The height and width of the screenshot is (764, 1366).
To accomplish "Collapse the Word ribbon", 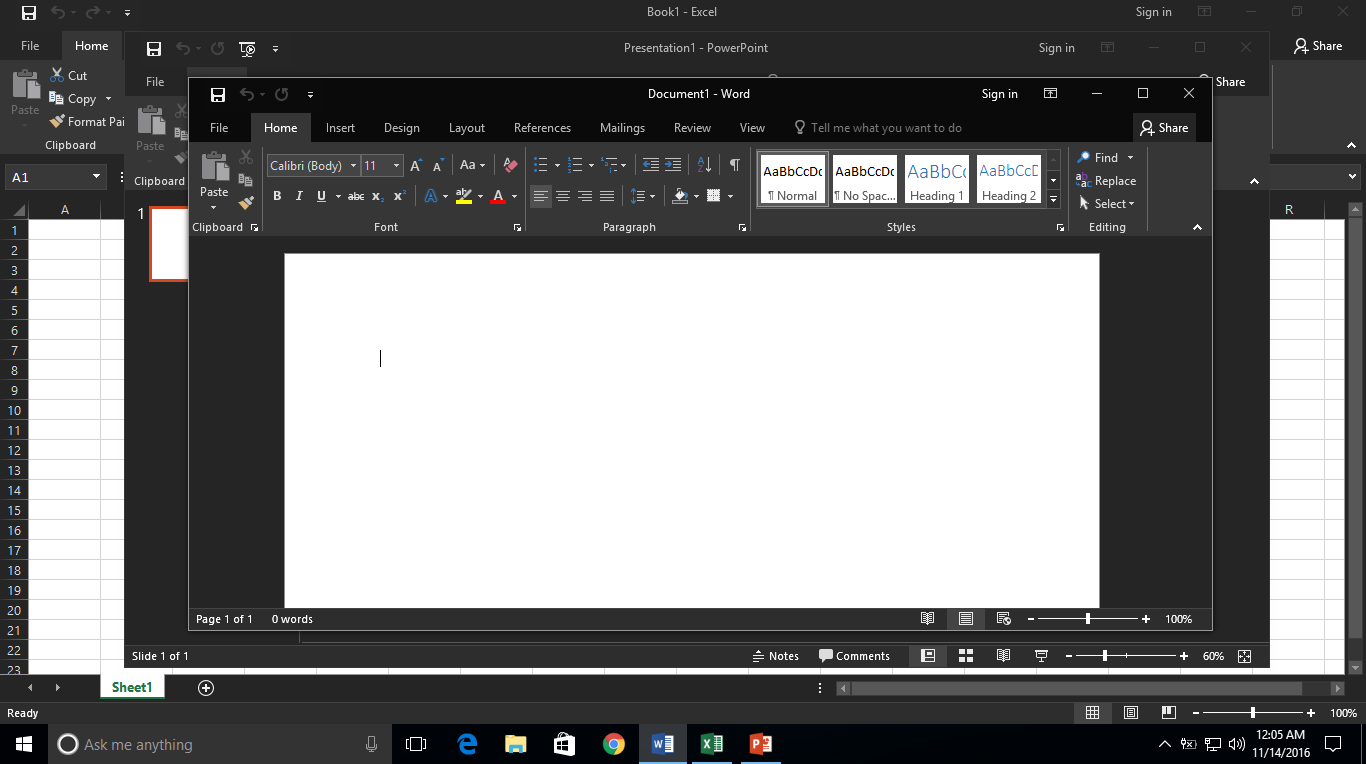I will (1197, 228).
